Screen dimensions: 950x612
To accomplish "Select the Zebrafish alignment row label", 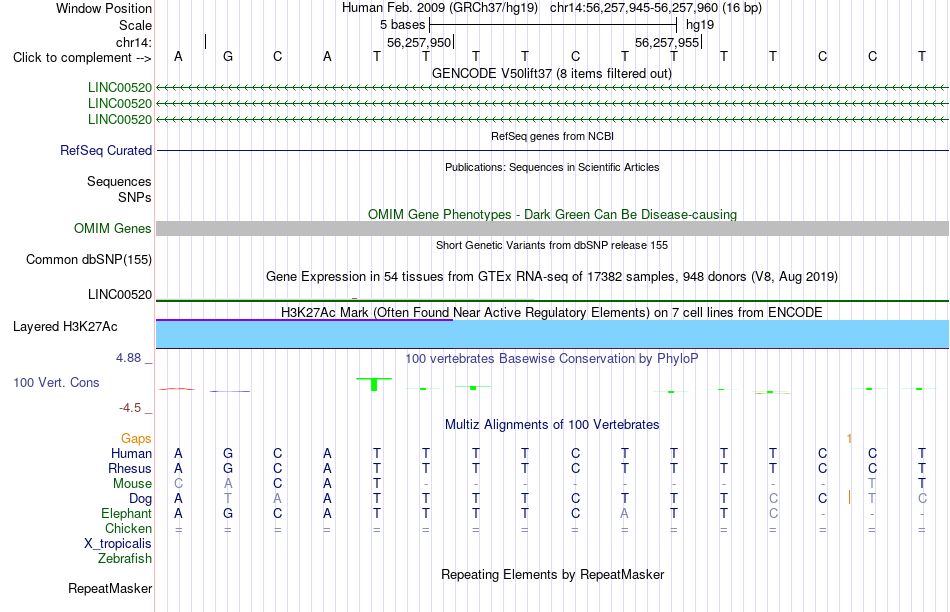I will [125, 559].
